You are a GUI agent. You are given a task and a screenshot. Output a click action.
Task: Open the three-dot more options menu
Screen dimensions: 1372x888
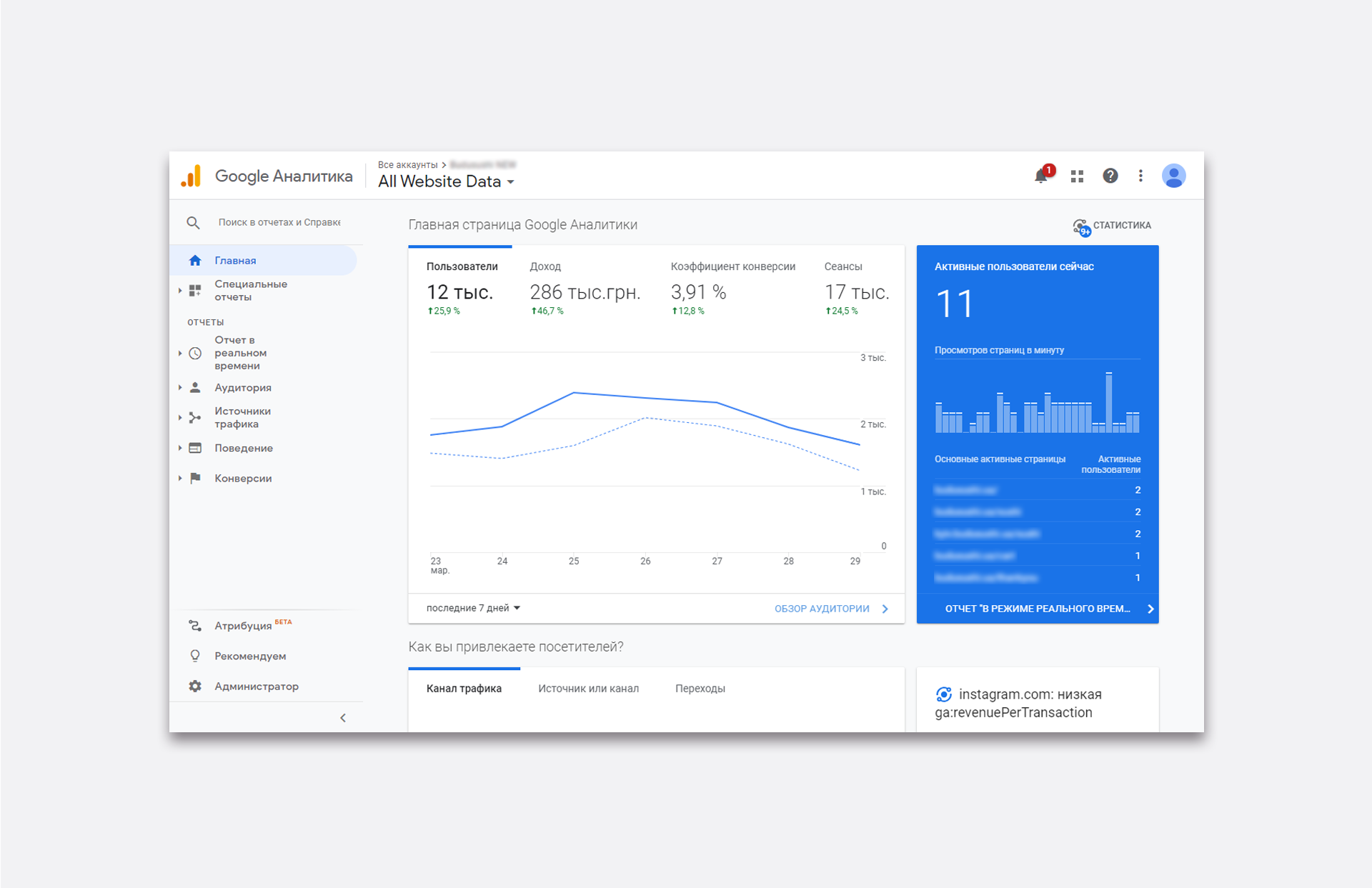coord(1140,176)
